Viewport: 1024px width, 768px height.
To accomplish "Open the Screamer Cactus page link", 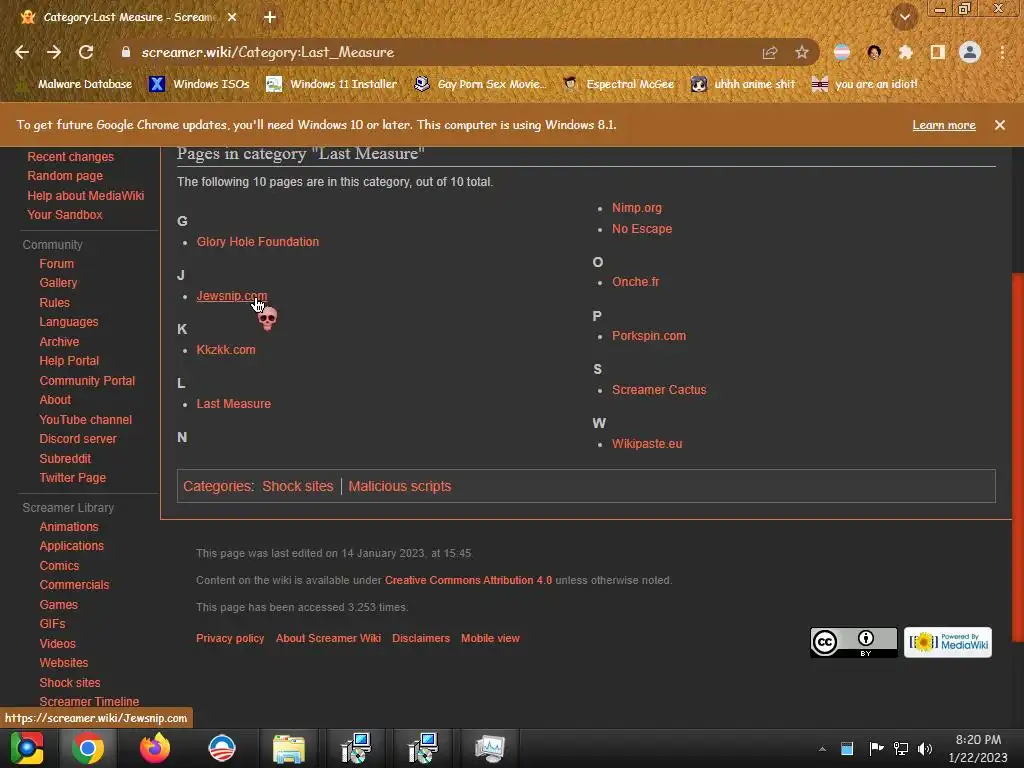I will [659, 390].
